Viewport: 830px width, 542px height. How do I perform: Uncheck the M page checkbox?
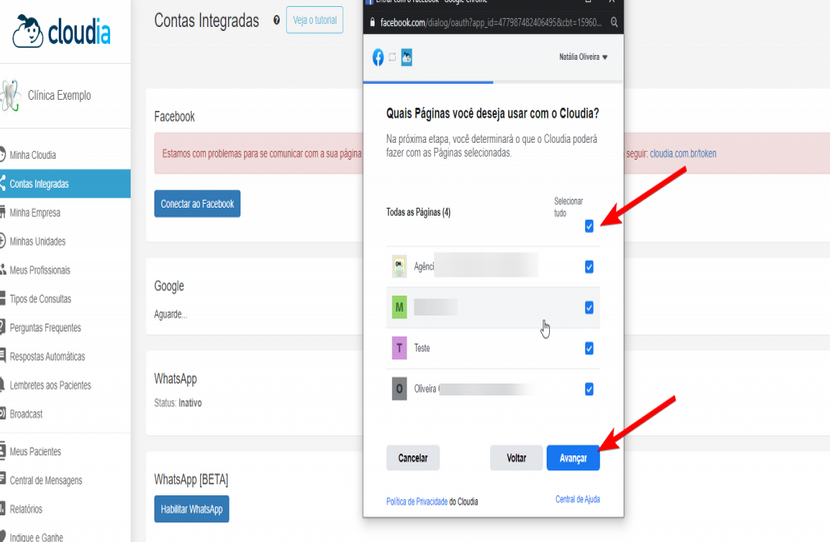[589, 308]
